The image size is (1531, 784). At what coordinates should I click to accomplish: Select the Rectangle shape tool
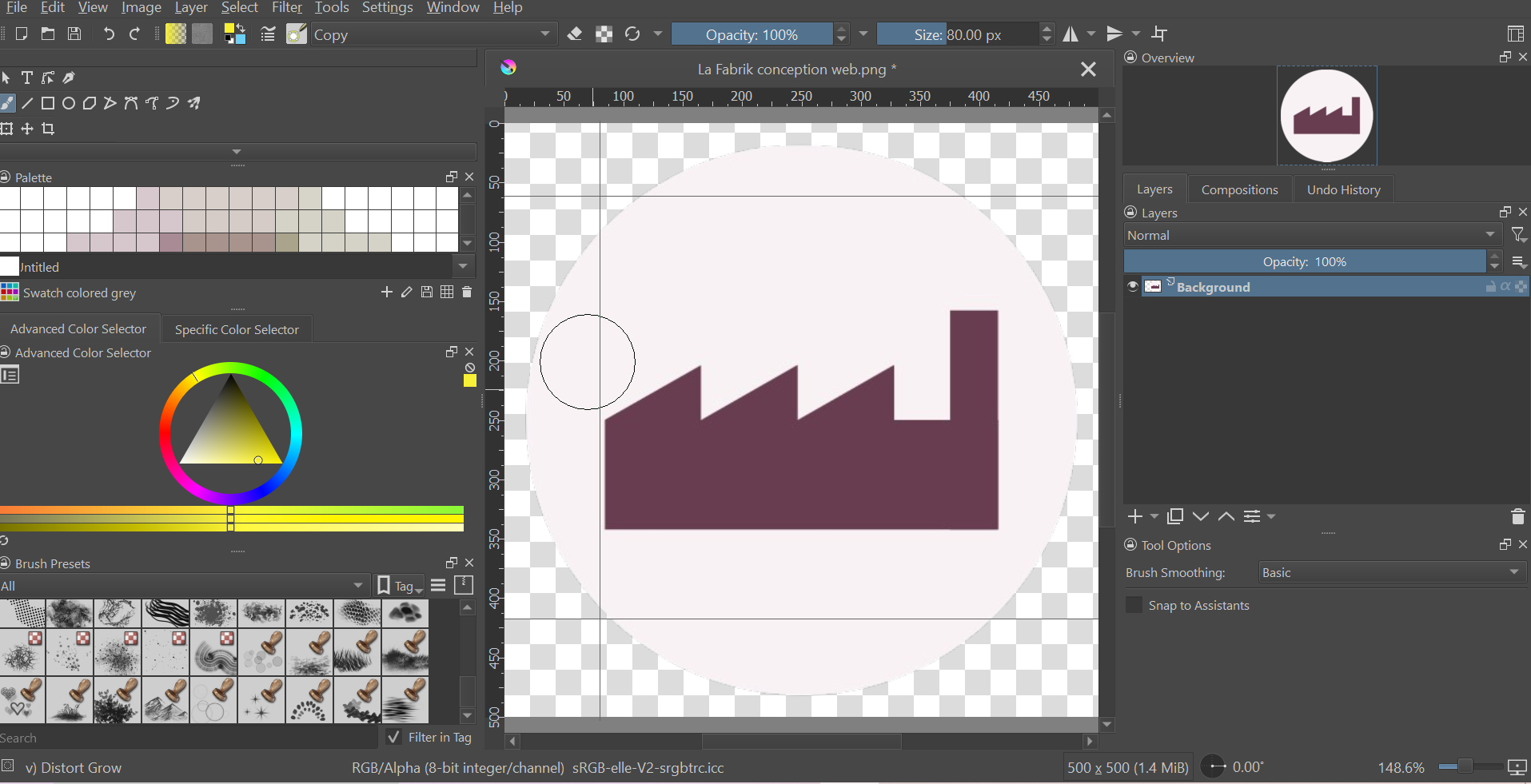coord(48,103)
